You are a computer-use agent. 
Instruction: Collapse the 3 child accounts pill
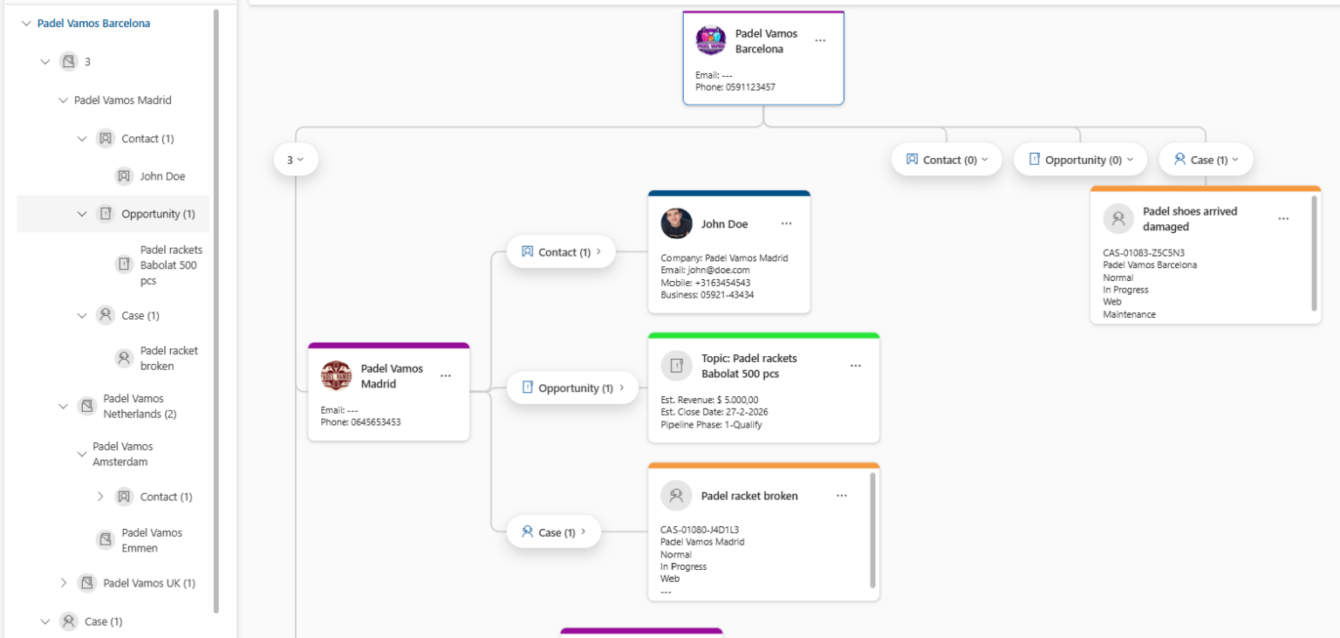click(296, 160)
